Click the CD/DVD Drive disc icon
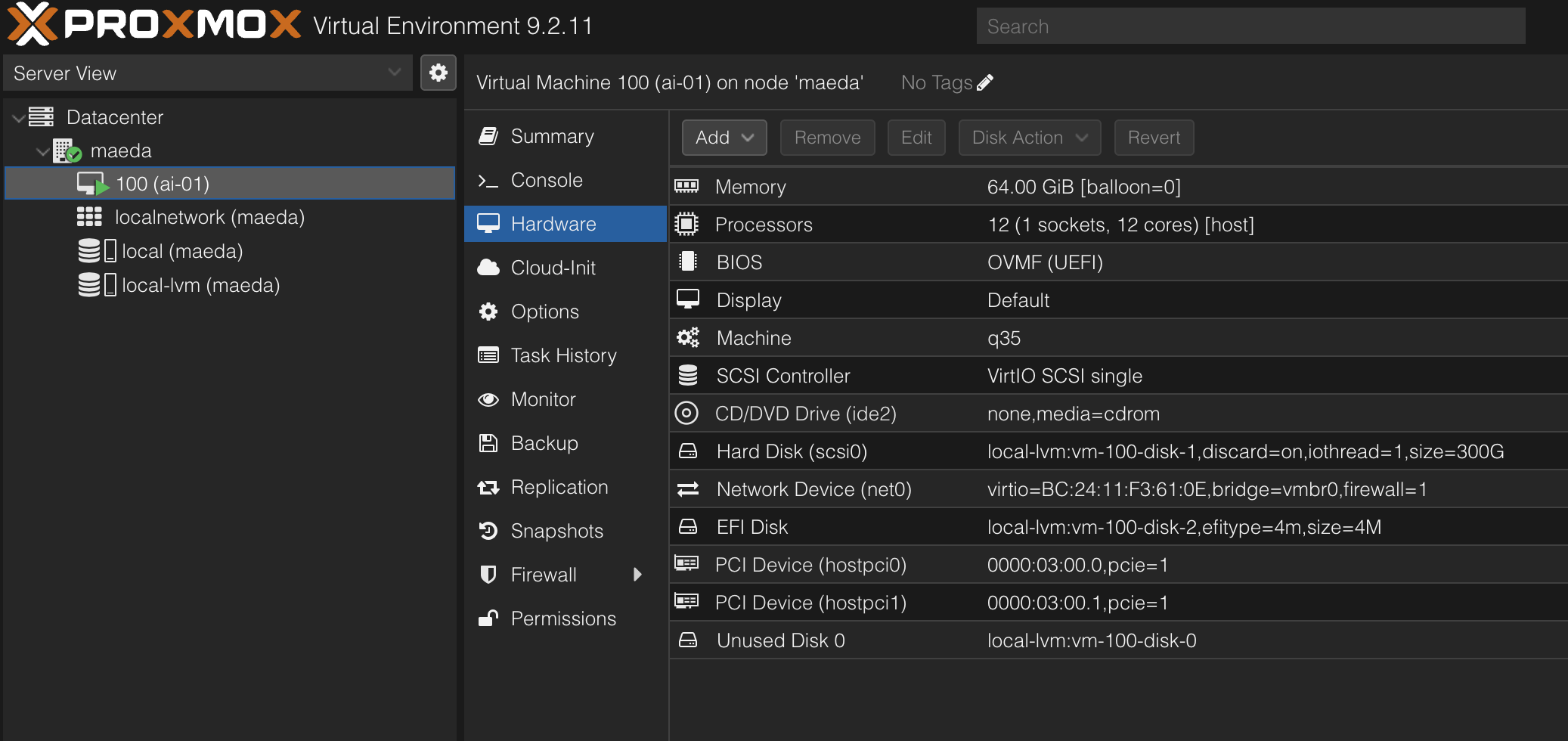 [x=686, y=413]
